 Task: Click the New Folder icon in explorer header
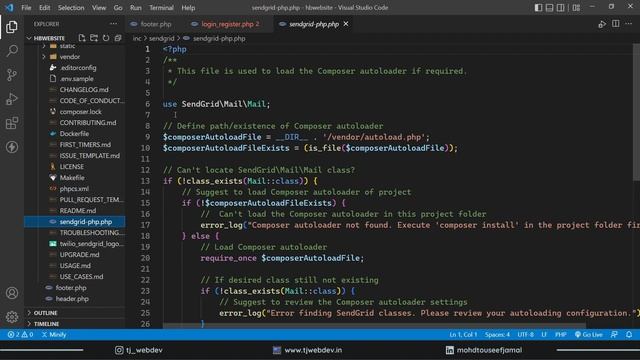(94, 38)
